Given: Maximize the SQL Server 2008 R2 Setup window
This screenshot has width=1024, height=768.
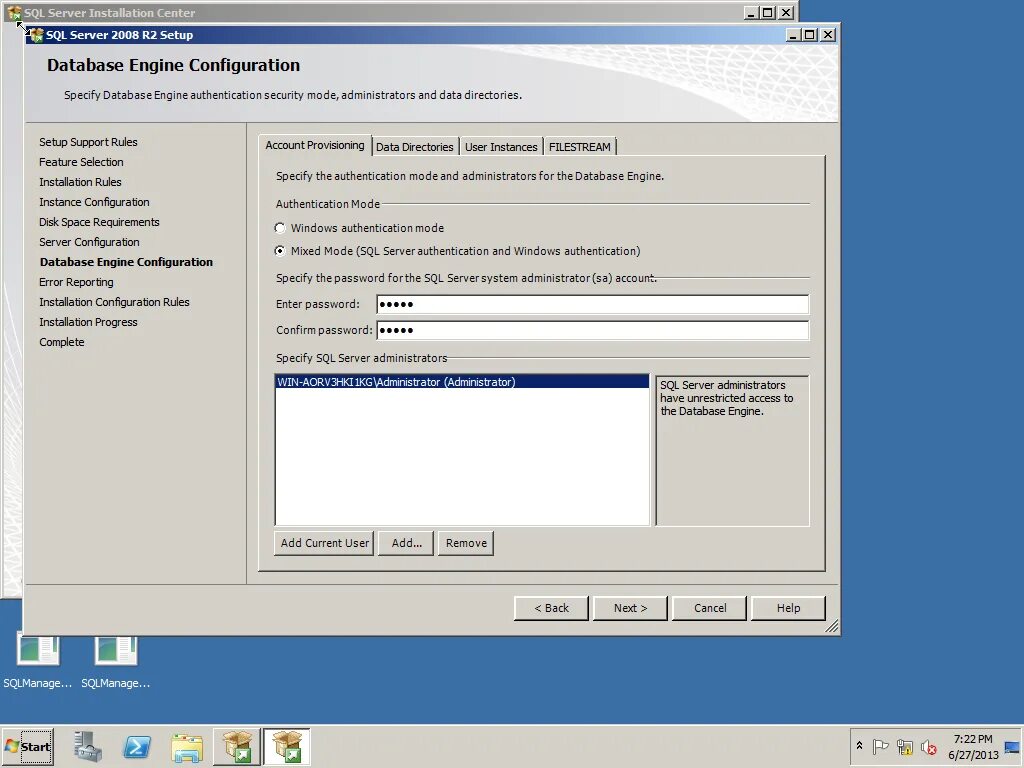Looking at the screenshot, I should (x=810, y=35).
